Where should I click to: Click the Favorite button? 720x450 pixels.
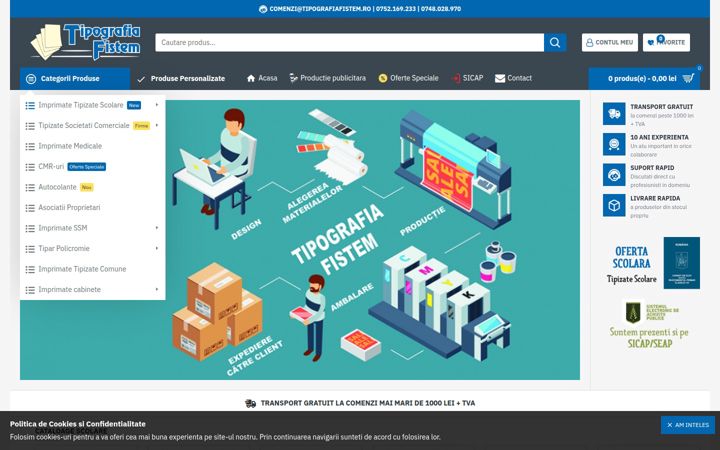click(x=666, y=42)
